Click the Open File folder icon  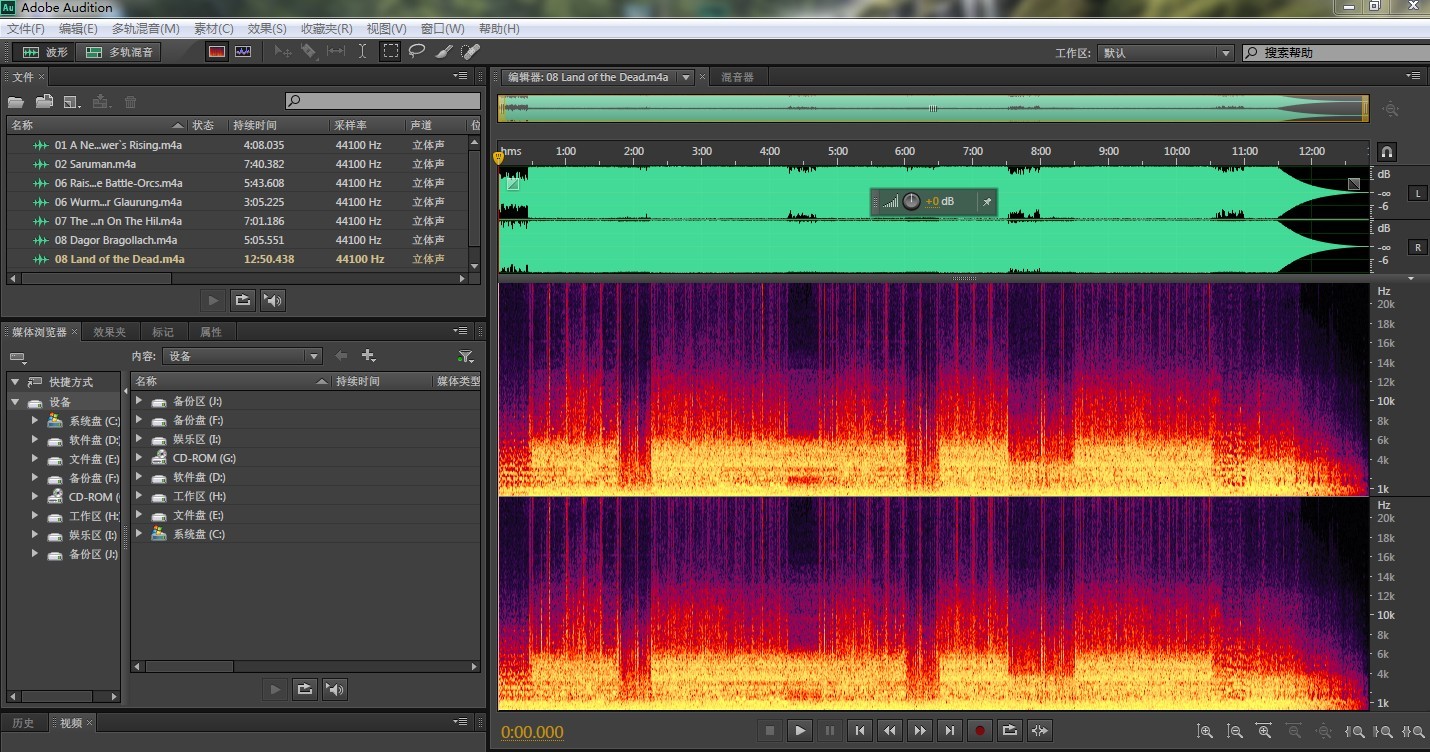(16, 102)
